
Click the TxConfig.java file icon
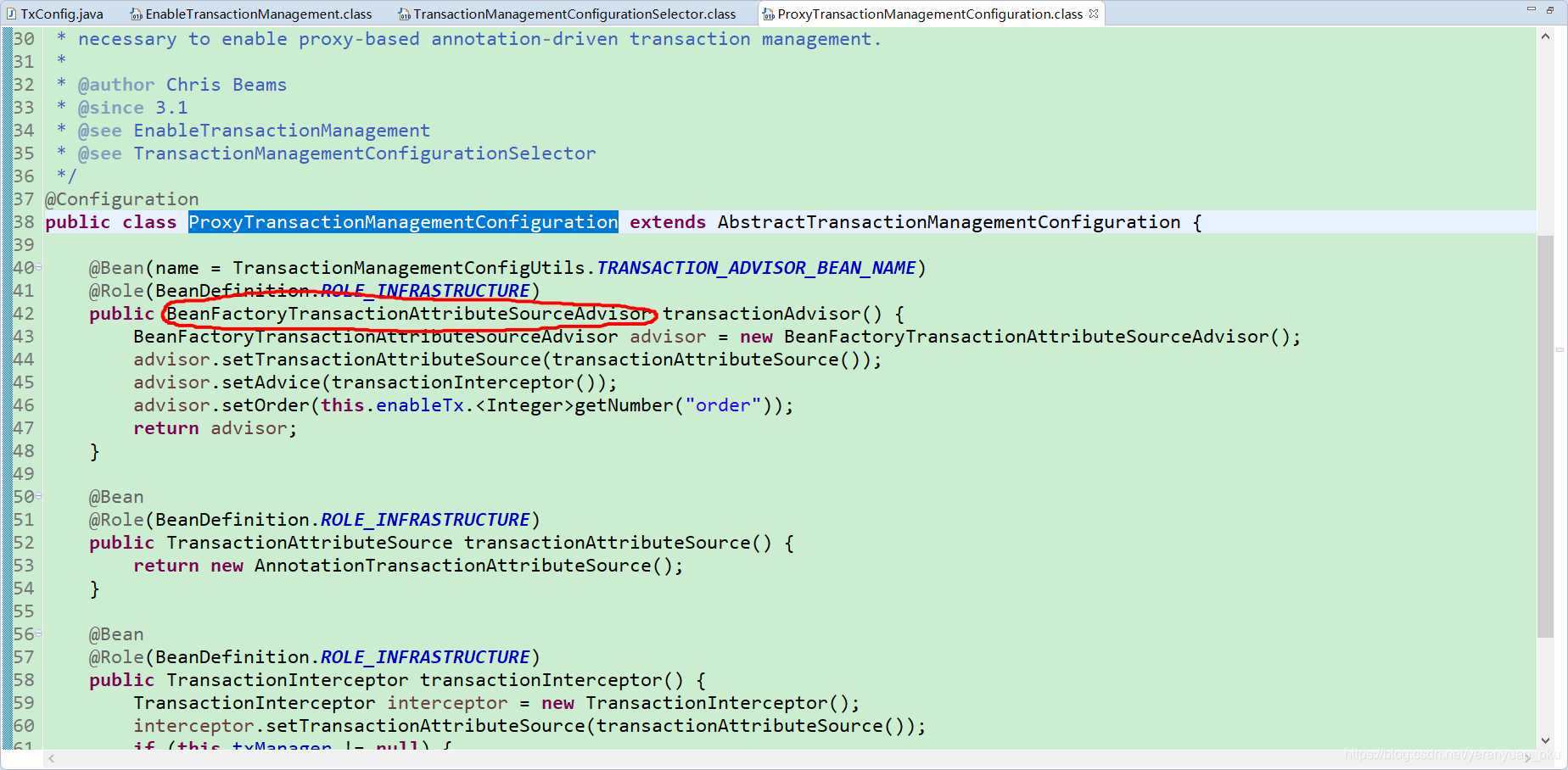[x=11, y=14]
